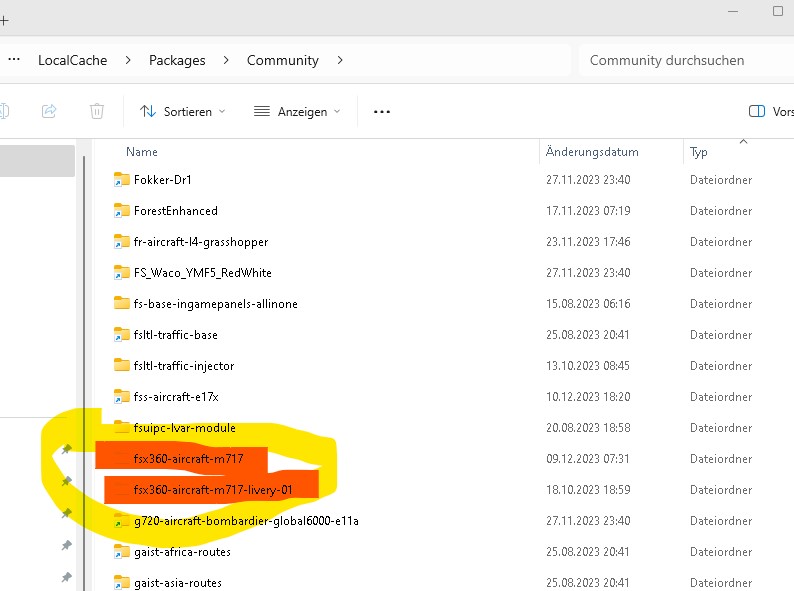Expand chevron after Packages breadcrumb
Image resolution: width=794 pixels, height=591 pixels.
(x=226, y=60)
